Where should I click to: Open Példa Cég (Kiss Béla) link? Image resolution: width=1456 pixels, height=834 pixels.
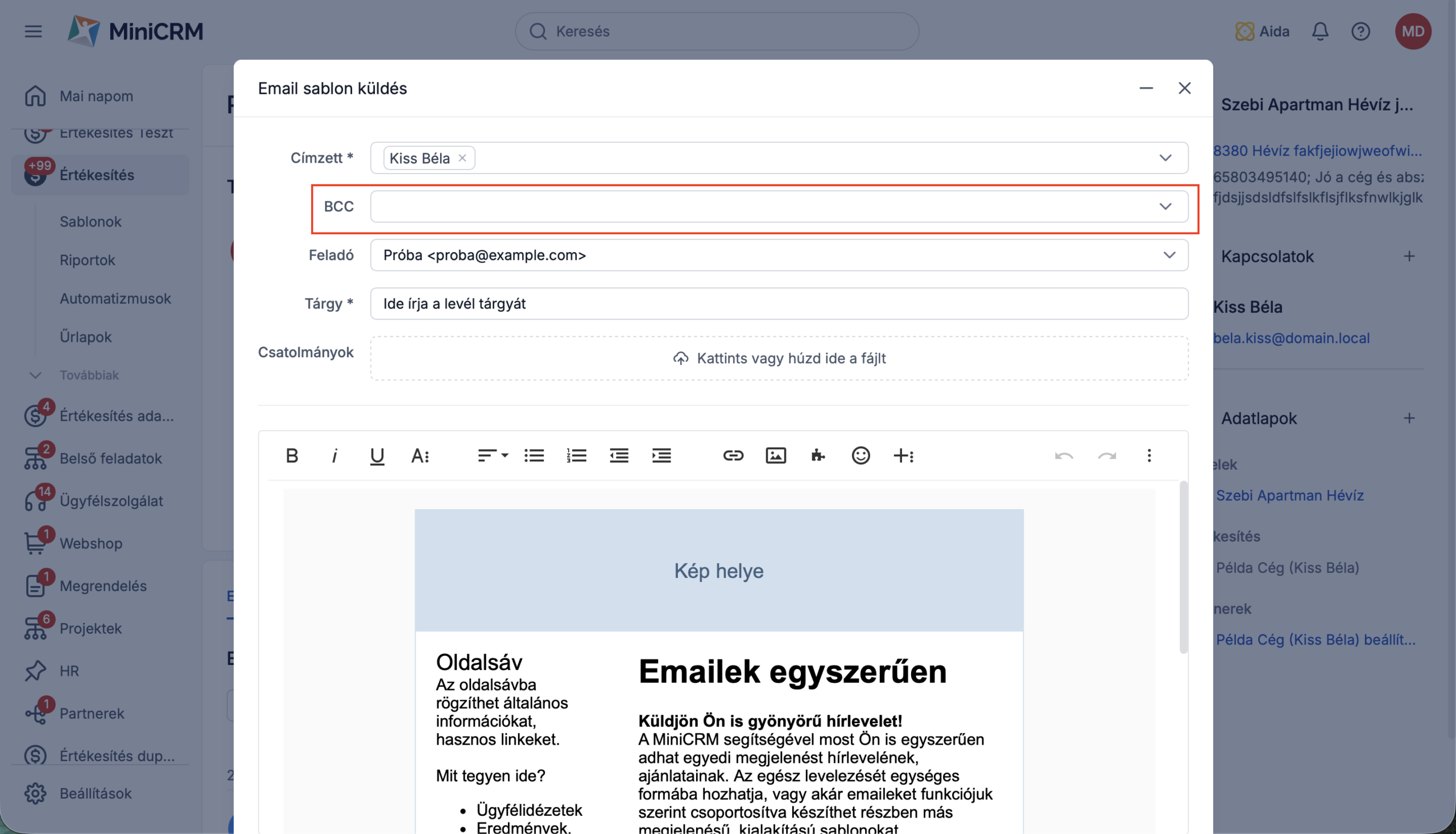[x=1287, y=567]
